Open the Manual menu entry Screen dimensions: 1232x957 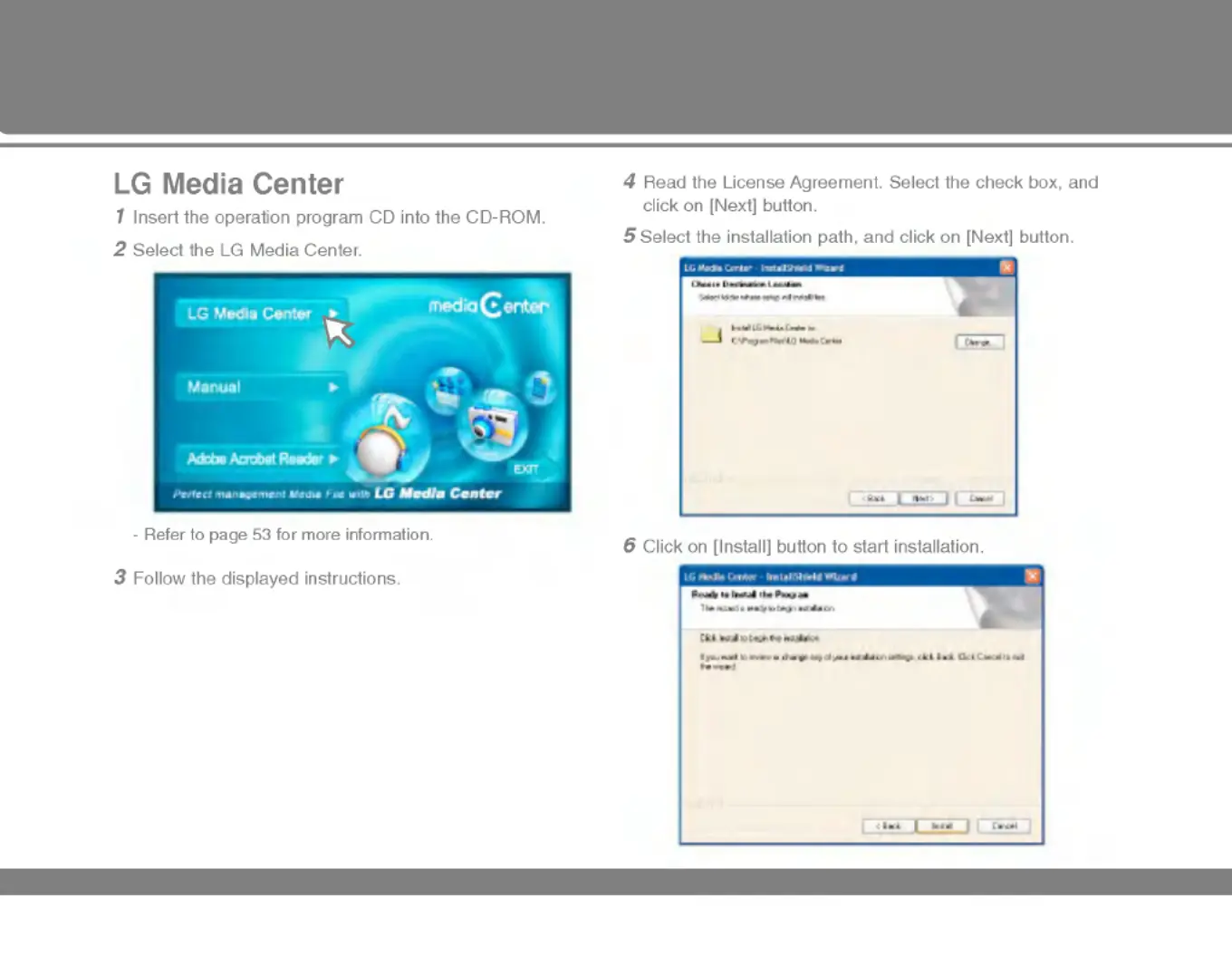(x=261, y=387)
